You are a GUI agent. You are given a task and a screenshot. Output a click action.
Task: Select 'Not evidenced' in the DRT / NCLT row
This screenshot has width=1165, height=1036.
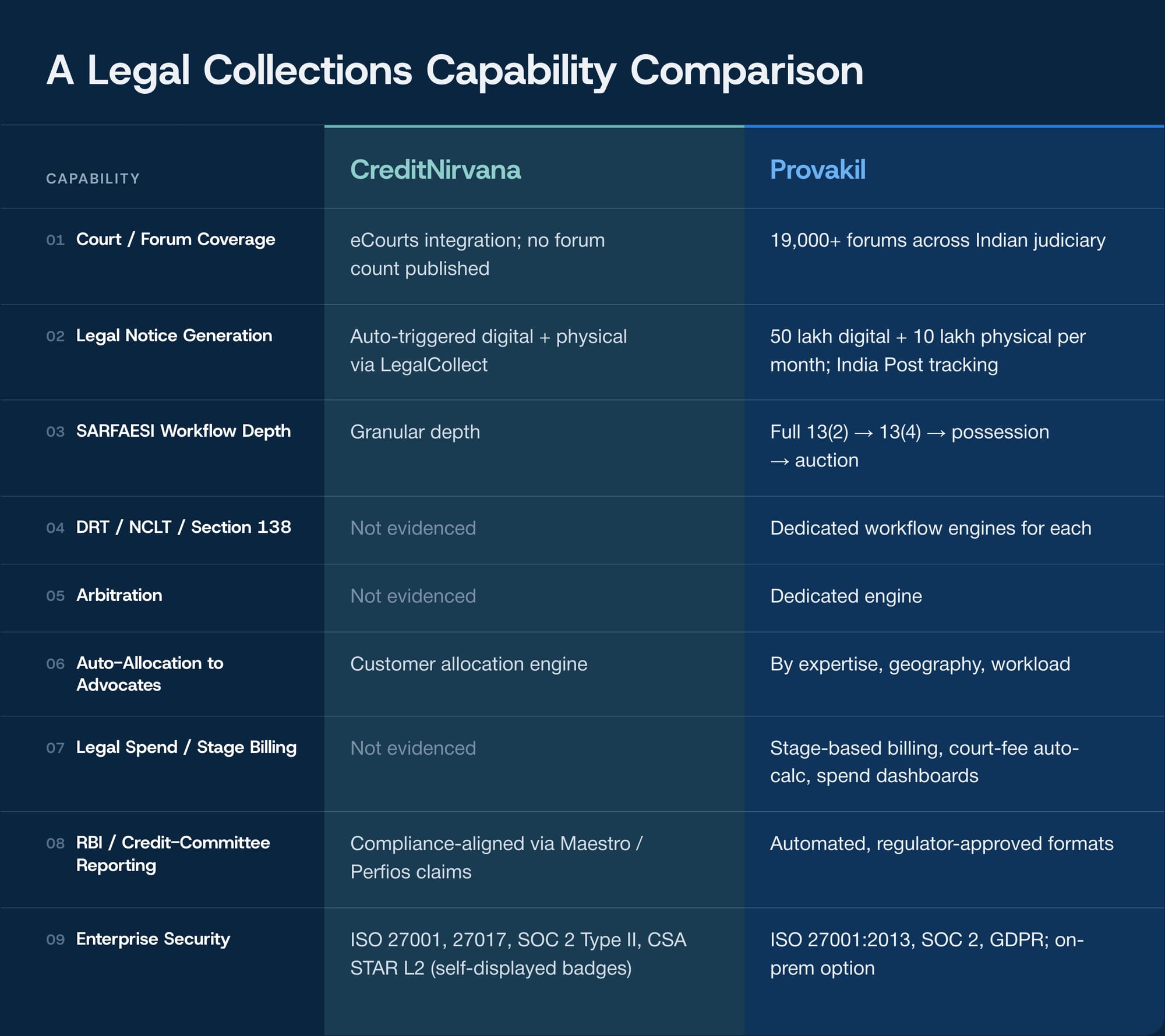click(413, 528)
